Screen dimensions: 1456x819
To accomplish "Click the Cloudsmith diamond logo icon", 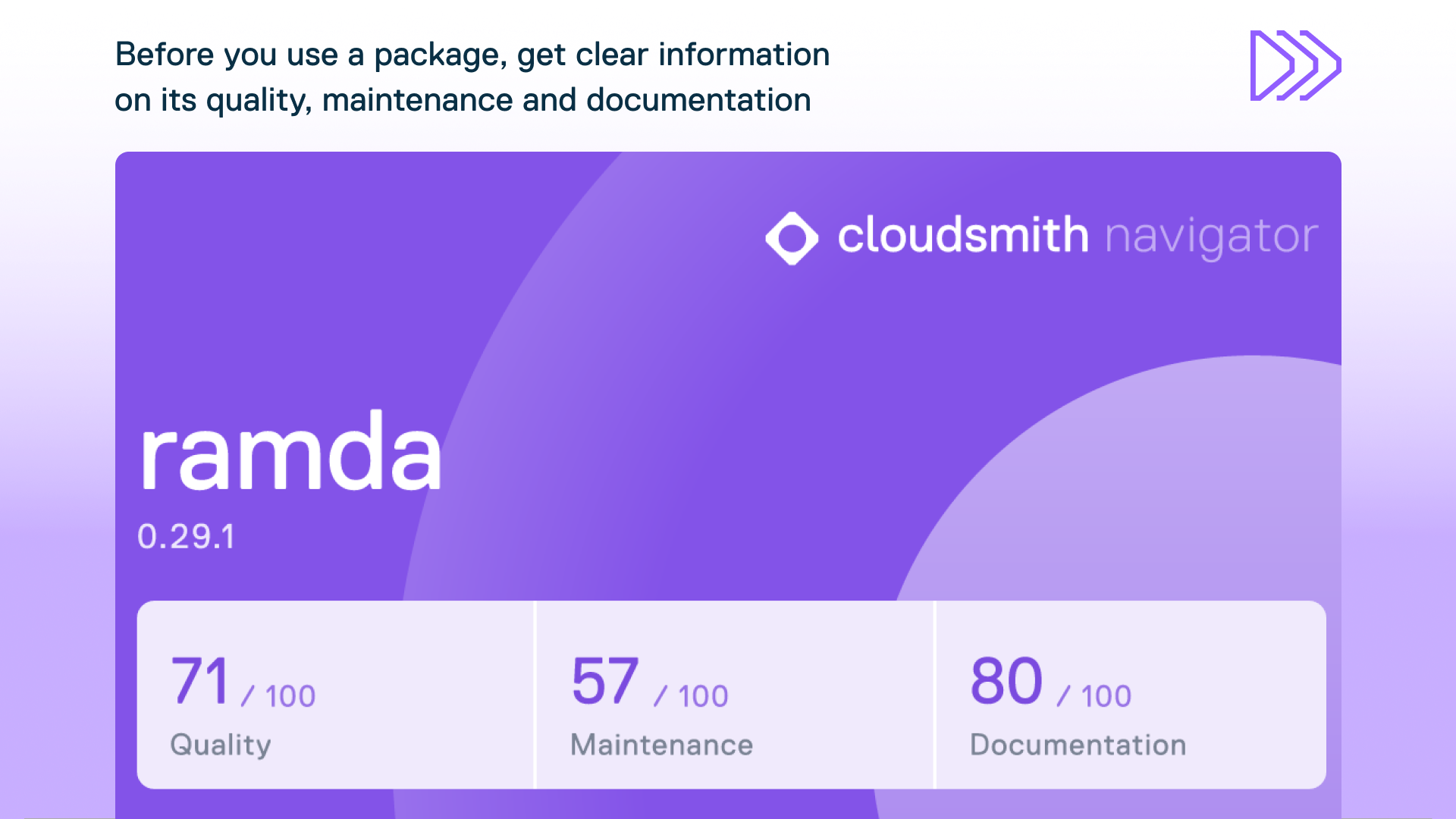I will (792, 238).
